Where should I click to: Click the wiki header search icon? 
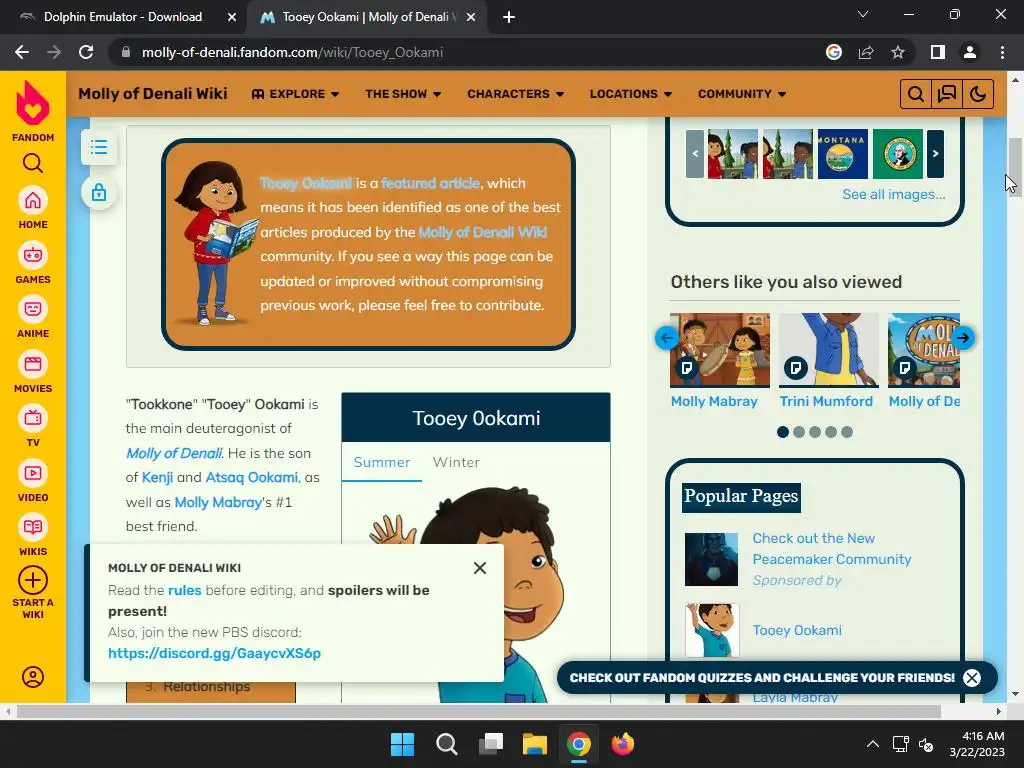click(916, 94)
